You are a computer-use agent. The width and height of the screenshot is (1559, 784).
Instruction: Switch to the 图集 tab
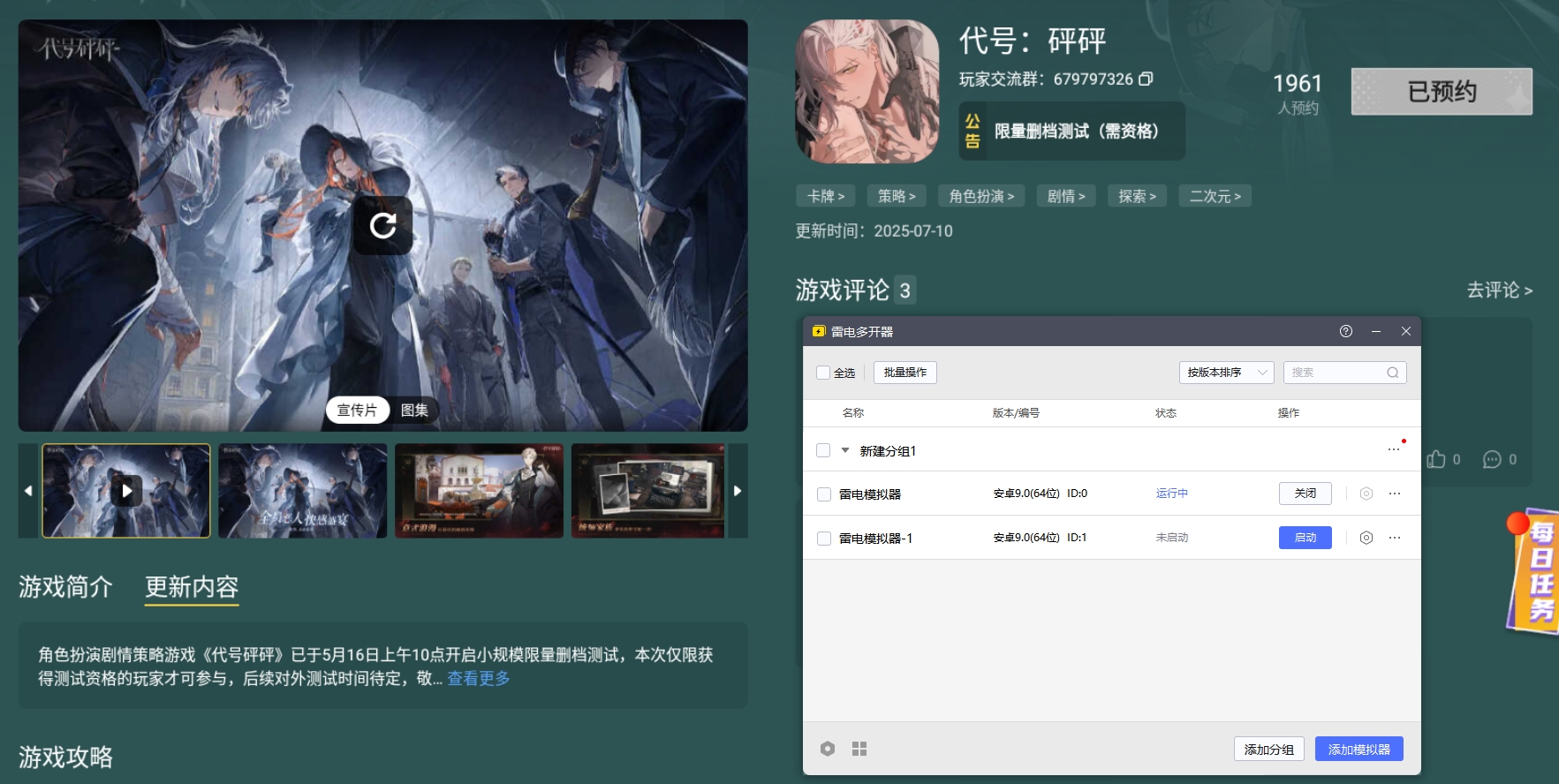[x=414, y=410]
